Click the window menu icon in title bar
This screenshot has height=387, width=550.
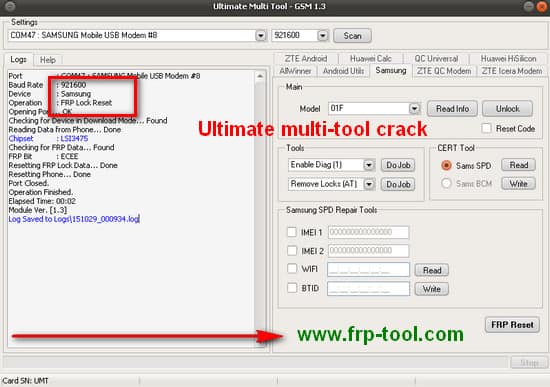coord(11,6)
